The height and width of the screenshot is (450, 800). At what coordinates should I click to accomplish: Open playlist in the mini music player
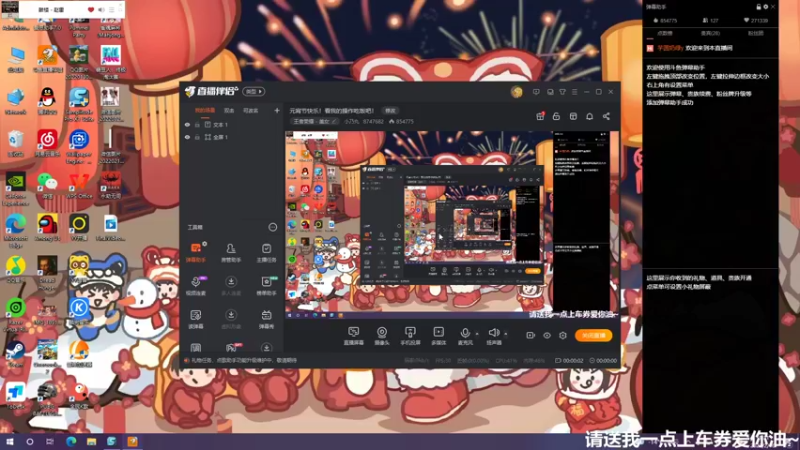112,9
